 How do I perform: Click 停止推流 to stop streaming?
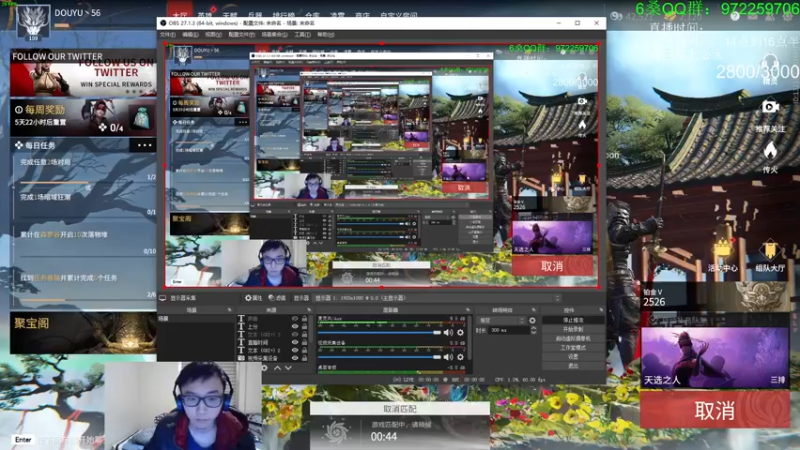(x=573, y=320)
